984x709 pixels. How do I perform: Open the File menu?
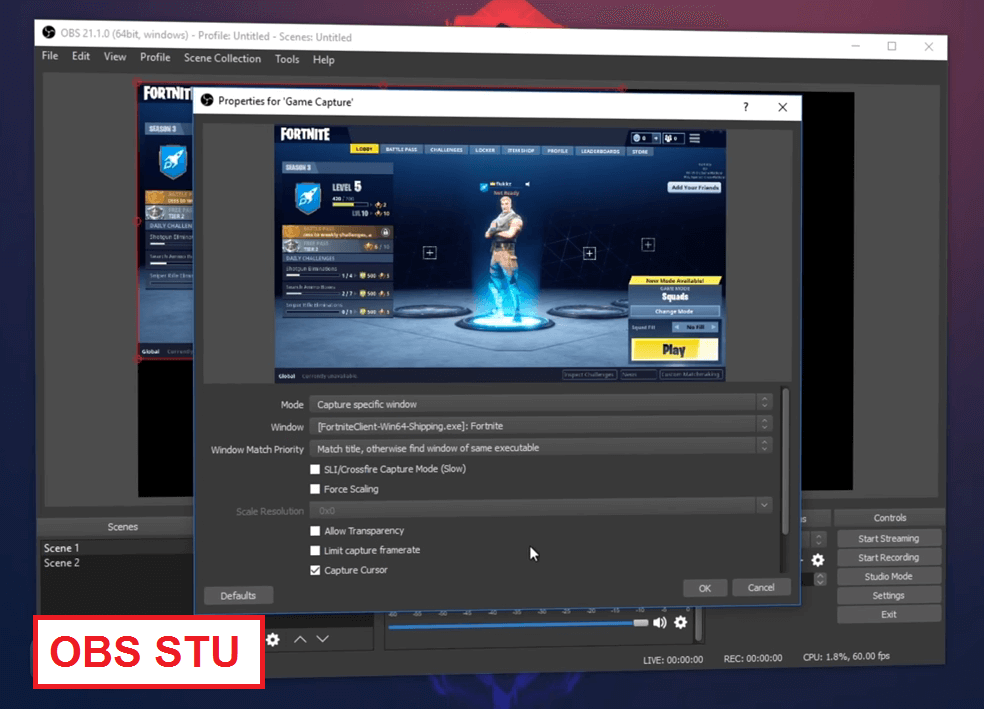click(x=50, y=56)
